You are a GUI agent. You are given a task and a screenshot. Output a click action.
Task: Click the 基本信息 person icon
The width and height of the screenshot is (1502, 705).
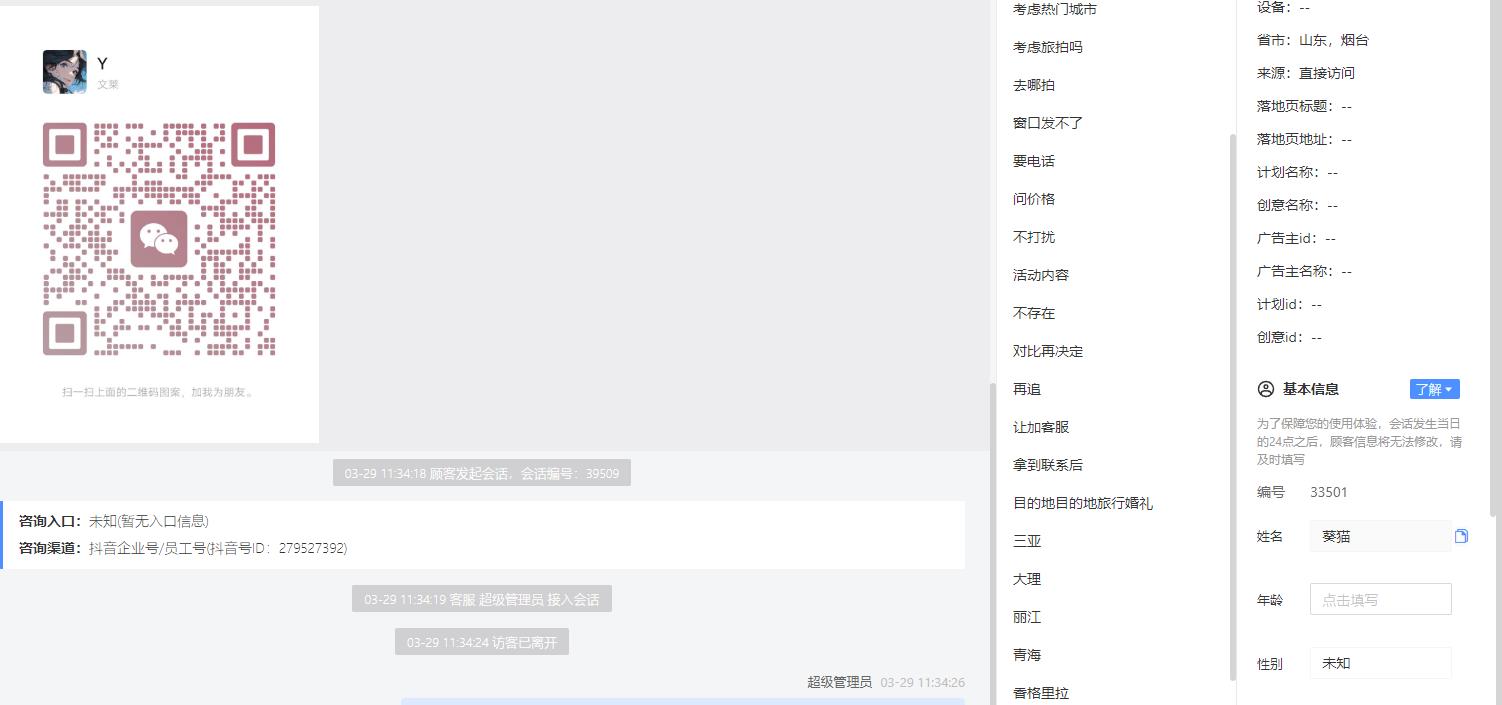pyautogui.click(x=1266, y=389)
